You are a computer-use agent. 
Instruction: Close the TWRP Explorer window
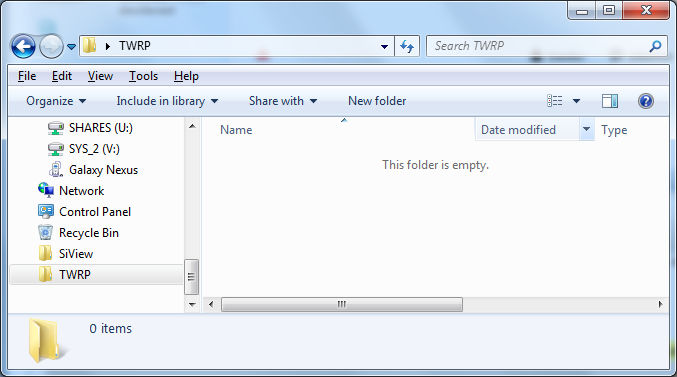tap(646, 10)
